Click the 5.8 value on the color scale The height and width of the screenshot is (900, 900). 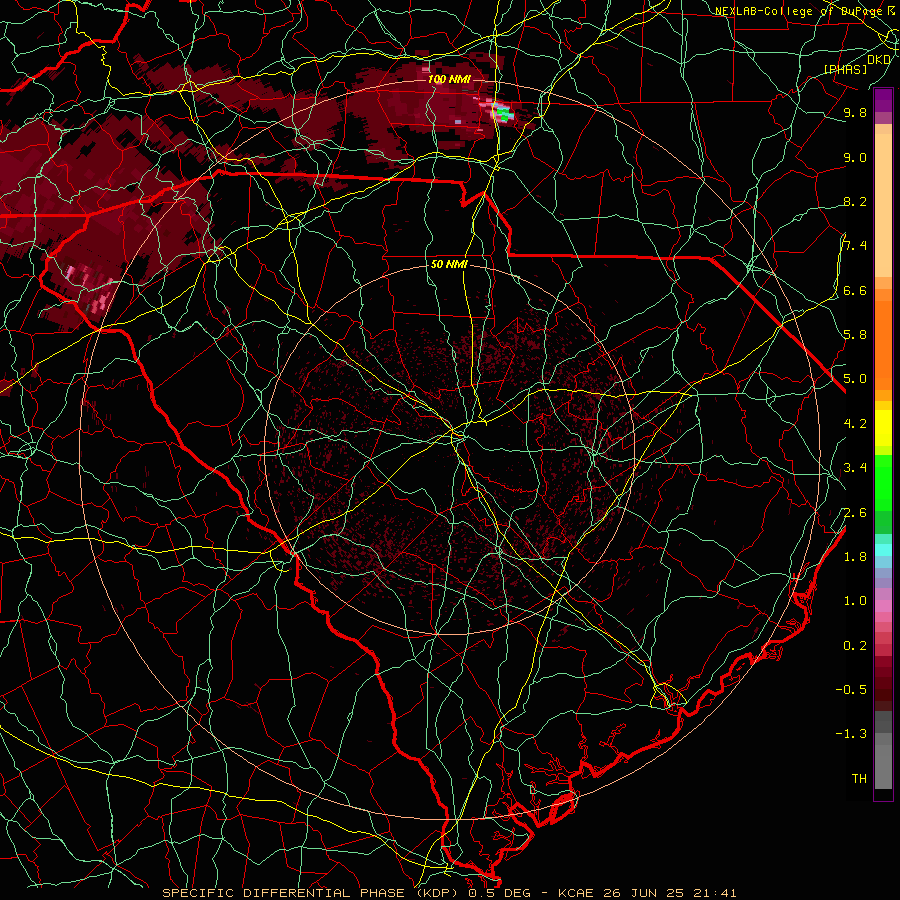click(855, 335)
